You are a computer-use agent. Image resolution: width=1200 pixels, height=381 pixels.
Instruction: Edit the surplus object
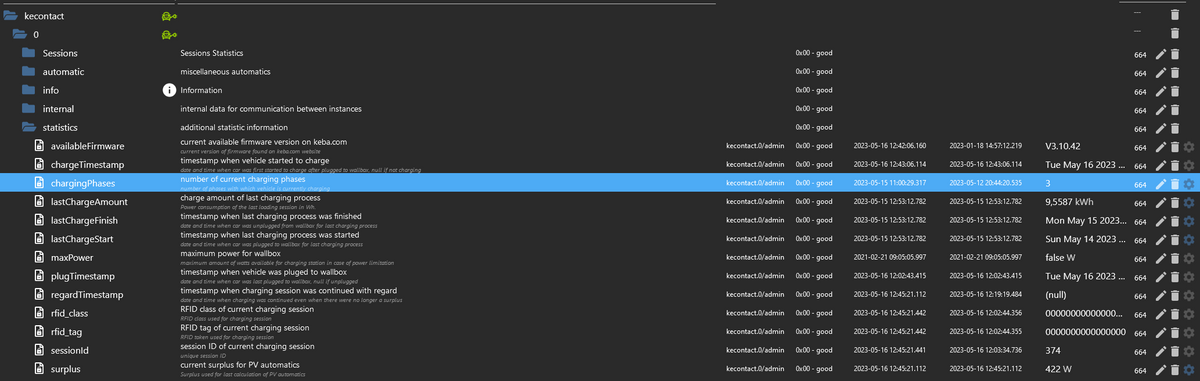(x=1161, y=370)
